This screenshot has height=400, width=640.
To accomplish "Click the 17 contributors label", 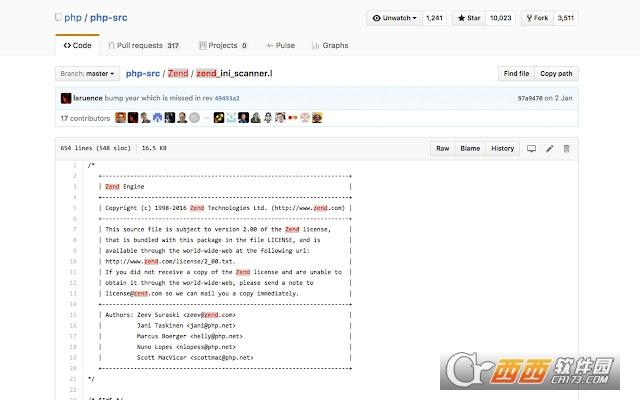I will click(85, 118).
